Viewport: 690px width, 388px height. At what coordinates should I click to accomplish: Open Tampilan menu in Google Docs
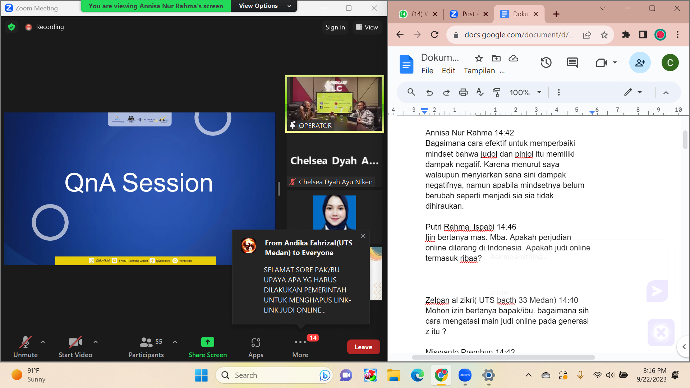pyautogui.click(x=479, y=70)
